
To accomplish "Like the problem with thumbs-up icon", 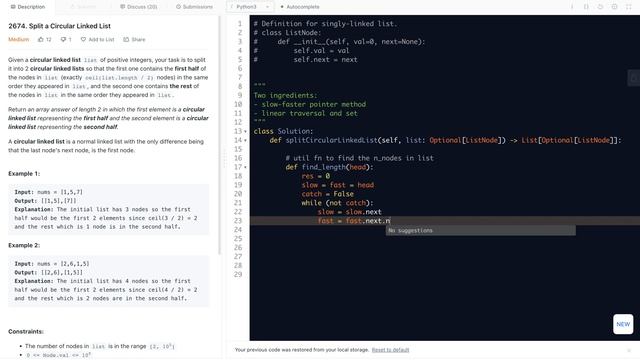I will coord(44,40).
